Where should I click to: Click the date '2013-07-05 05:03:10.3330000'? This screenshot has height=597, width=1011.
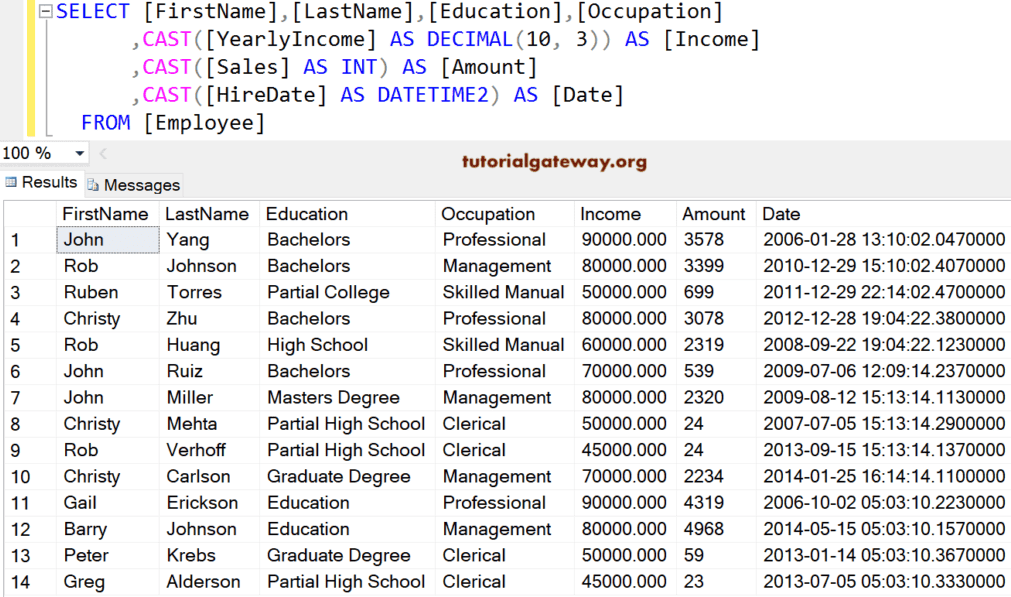[883, 582]
